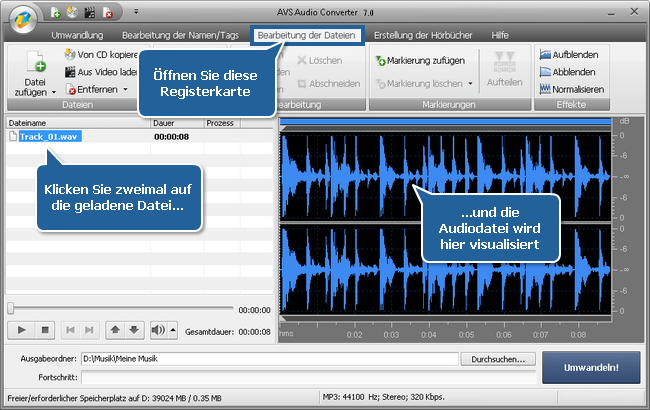Click Markierung zufügen marker icon
The width and height of the screenshot is (650, 410).
click(381, 61)
